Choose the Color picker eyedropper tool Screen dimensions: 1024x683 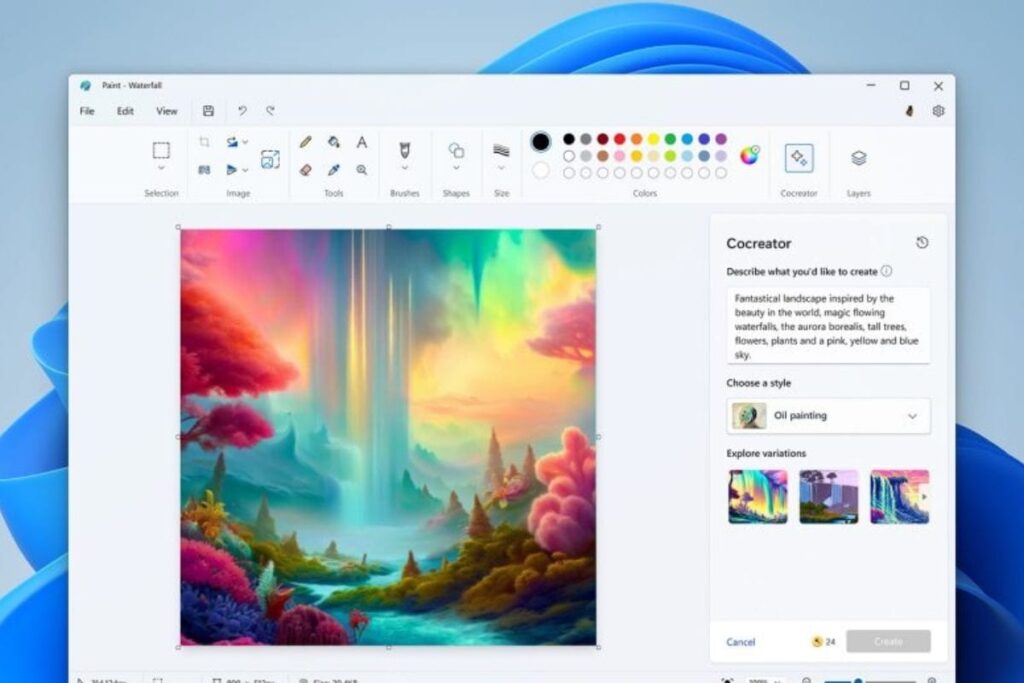pos(332,168)
